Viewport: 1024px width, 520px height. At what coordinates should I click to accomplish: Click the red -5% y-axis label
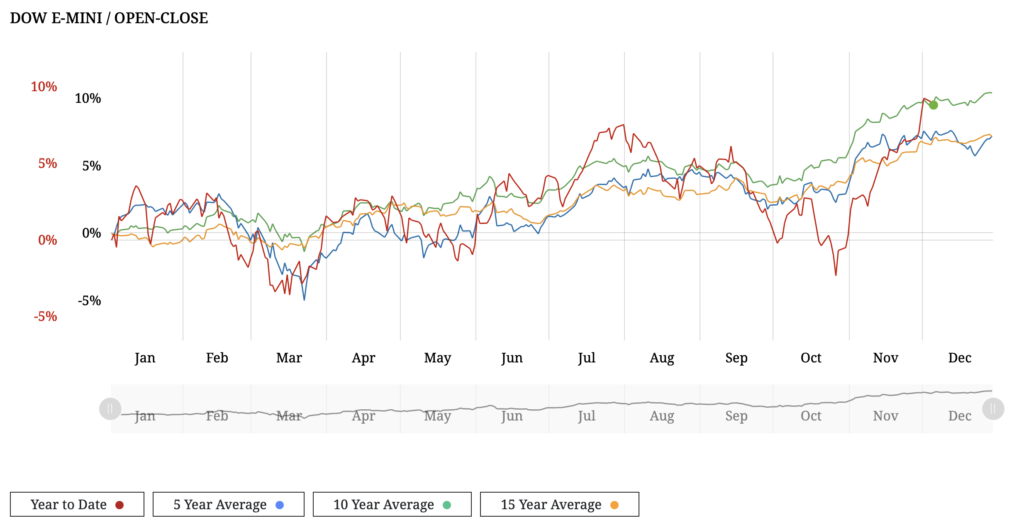pos(44,316)
